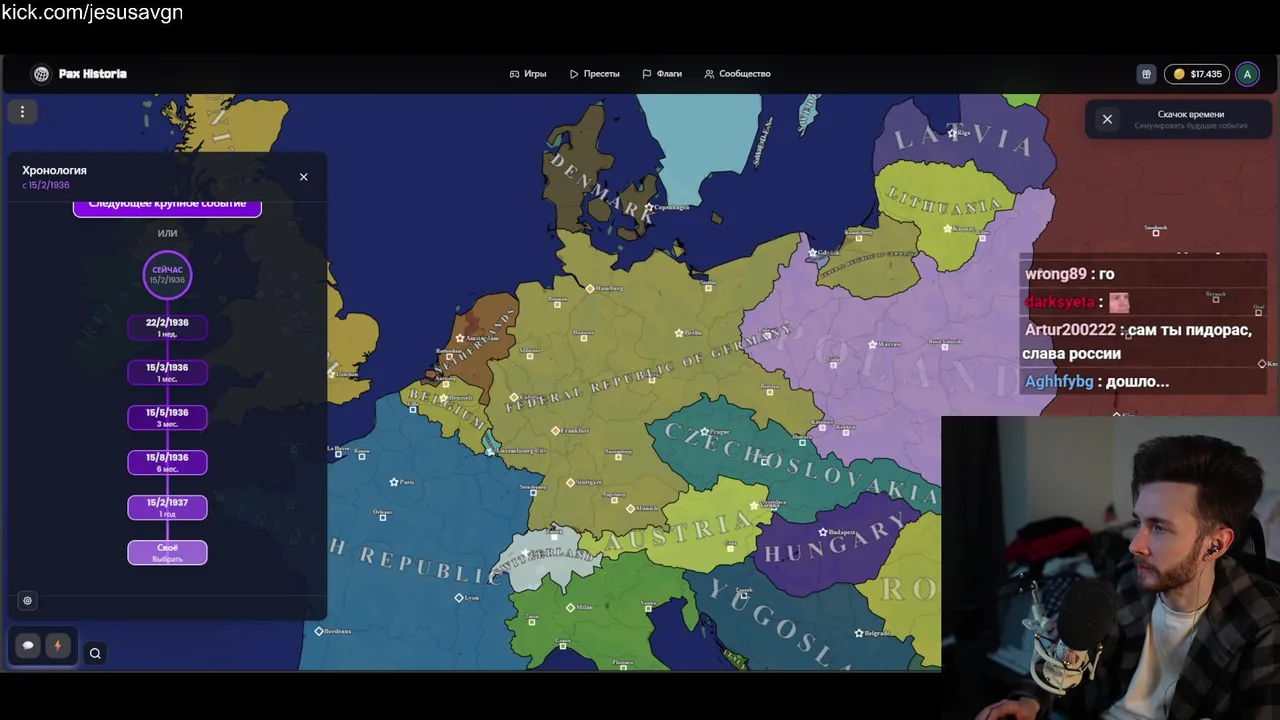Jump to 15/2/1937 one year
The image size is (1280, 720).
point(167,507)
